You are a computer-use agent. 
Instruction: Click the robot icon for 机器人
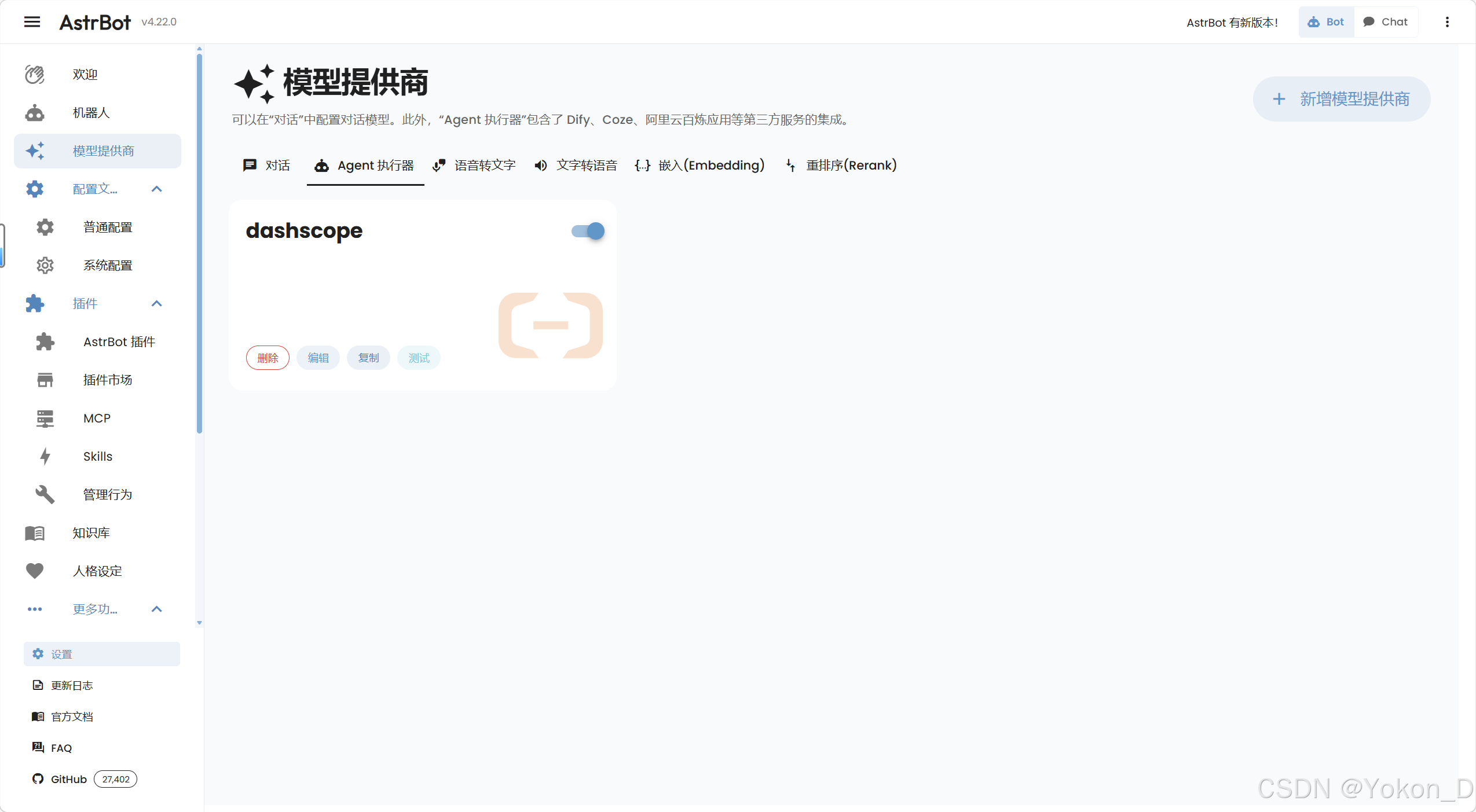[35, 113]
